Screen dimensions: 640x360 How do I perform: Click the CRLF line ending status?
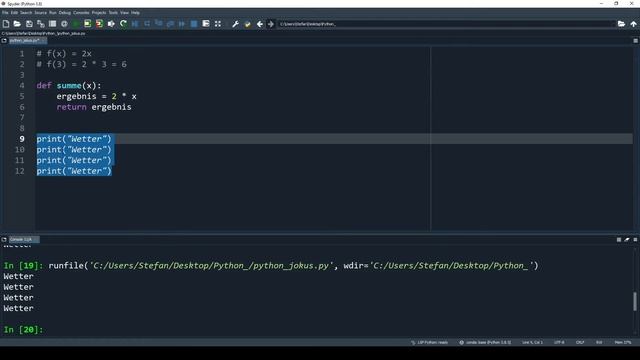pos(580,342)
